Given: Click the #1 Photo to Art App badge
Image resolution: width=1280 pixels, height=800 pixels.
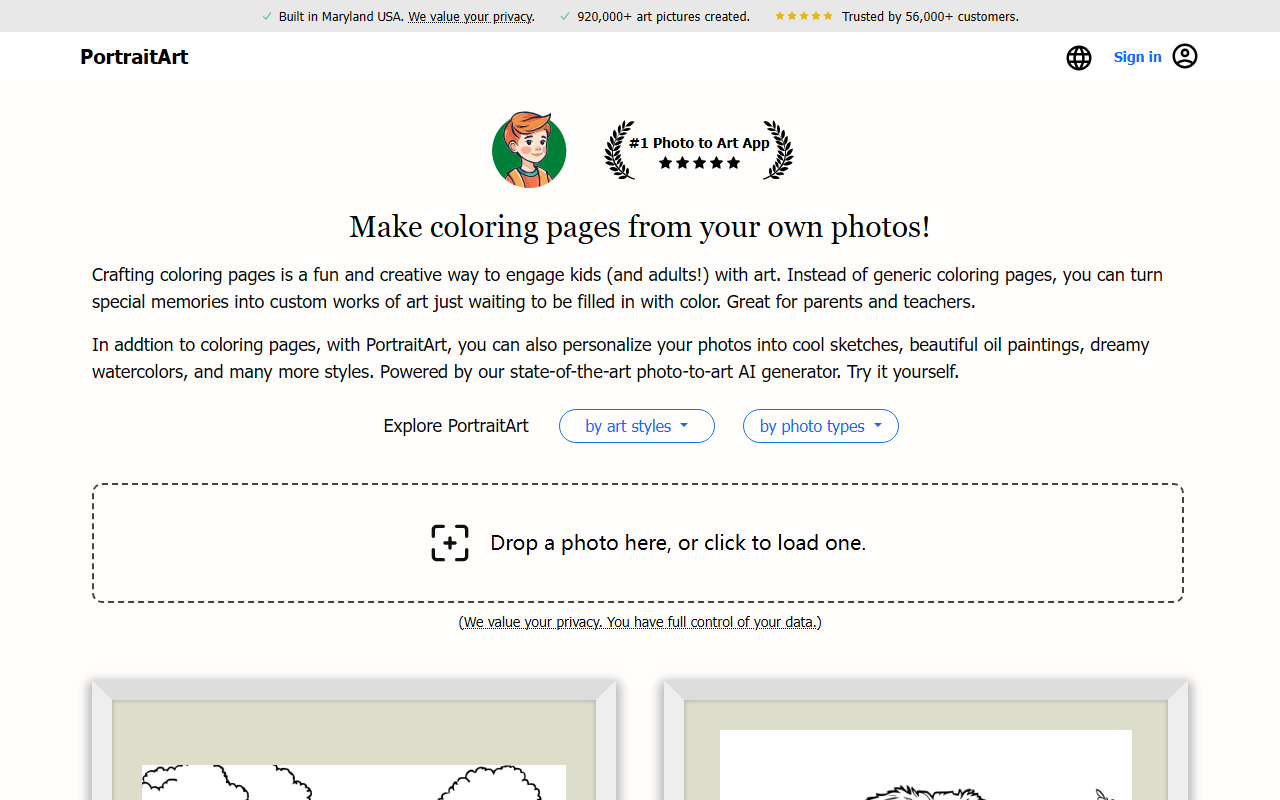Looking at the screenshot, I should [699, 150].
